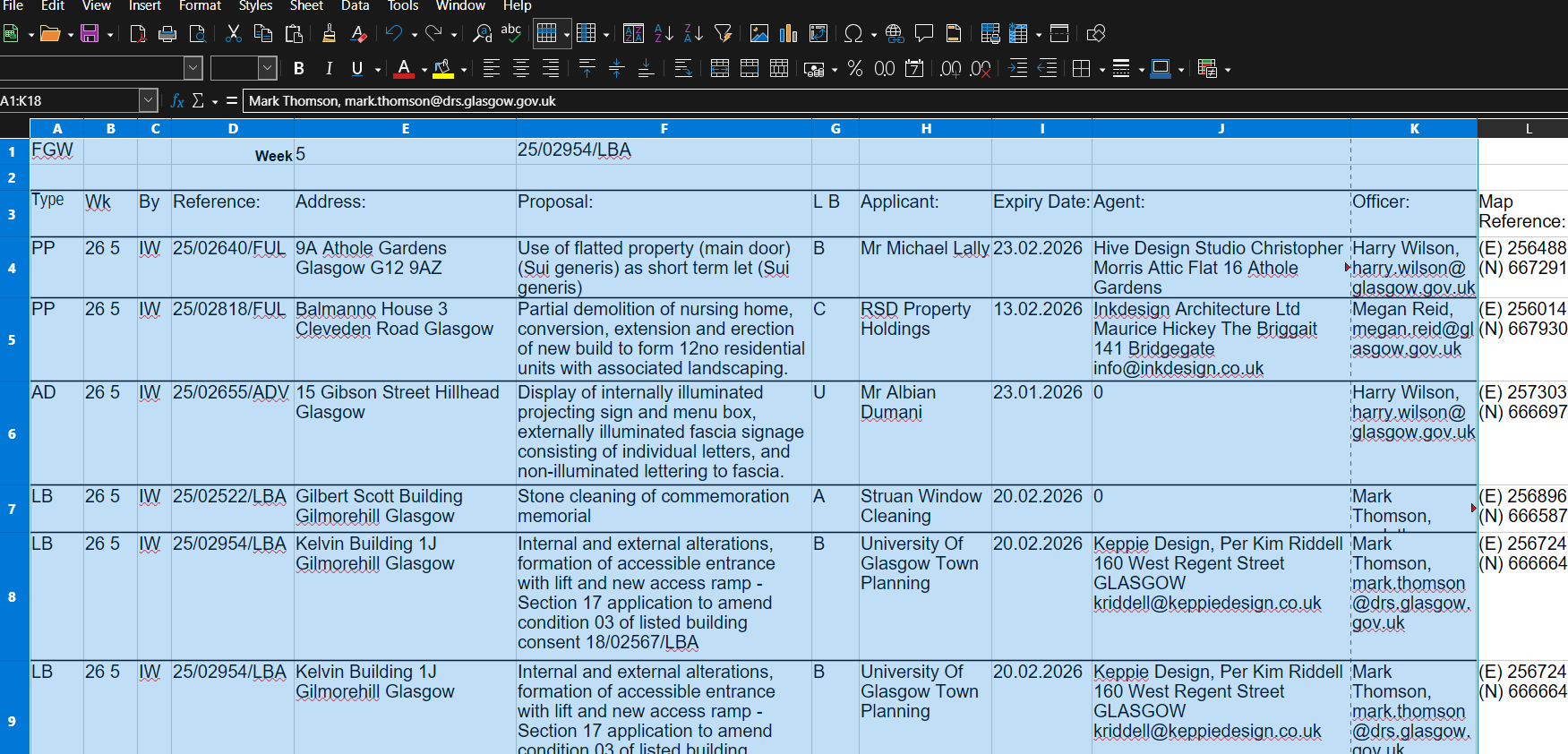The image size is (1568, 754).
Task: Open the Function Wizard
Action: [x=177, y=100]
